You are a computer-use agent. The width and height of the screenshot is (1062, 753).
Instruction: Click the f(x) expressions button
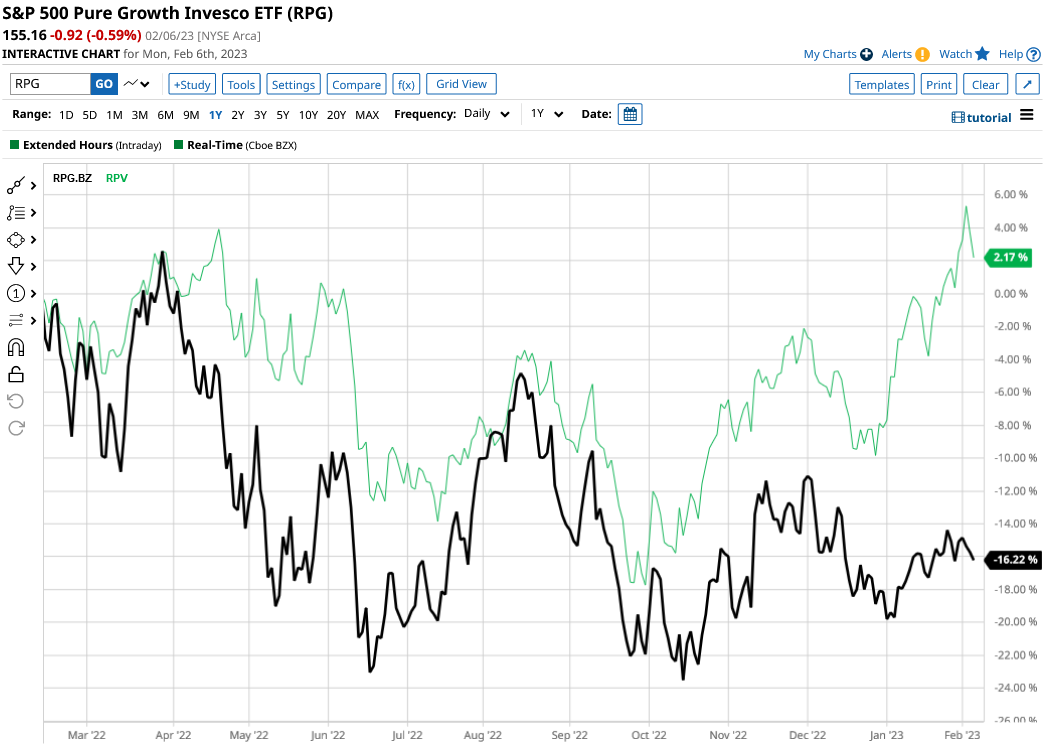click(406, 85)
